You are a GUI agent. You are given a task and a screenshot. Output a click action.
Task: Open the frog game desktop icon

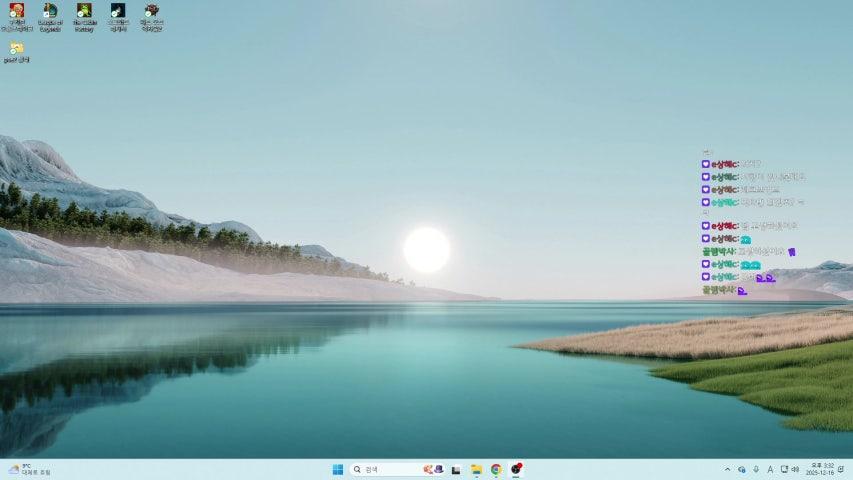pos(84,11)
